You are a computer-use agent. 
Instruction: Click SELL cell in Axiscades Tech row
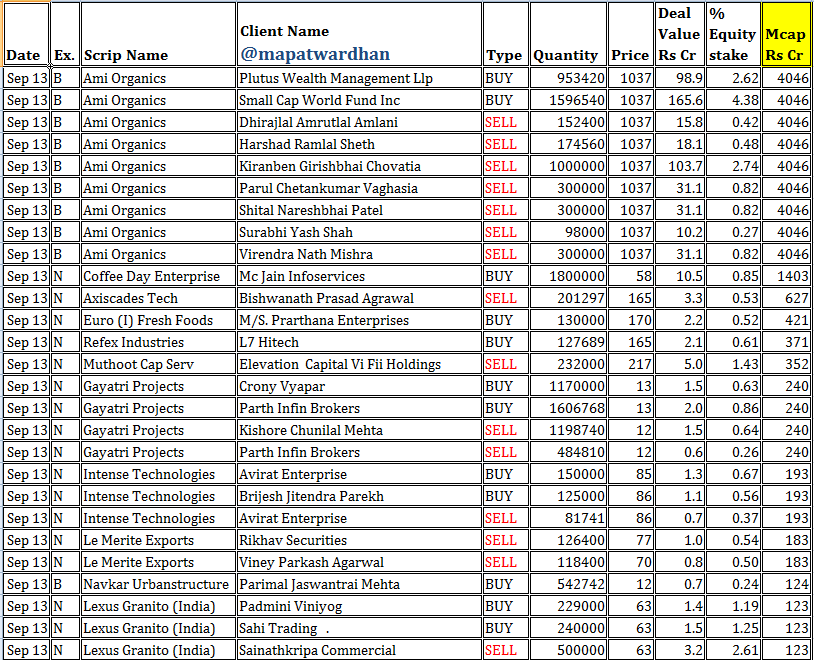[x=506, y=298]
